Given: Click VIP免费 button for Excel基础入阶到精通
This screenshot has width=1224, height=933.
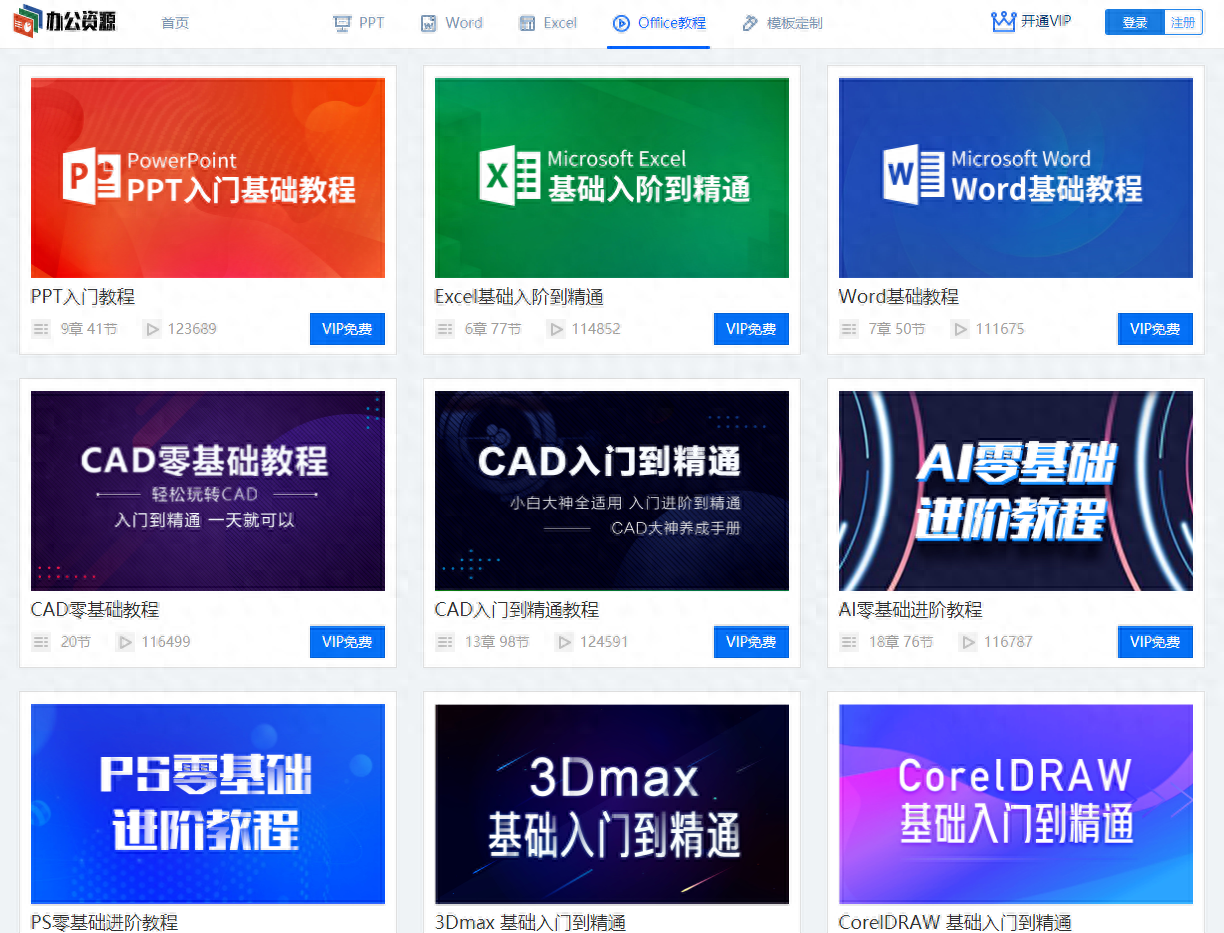Looking at the screenshot, I should point(751,329).
